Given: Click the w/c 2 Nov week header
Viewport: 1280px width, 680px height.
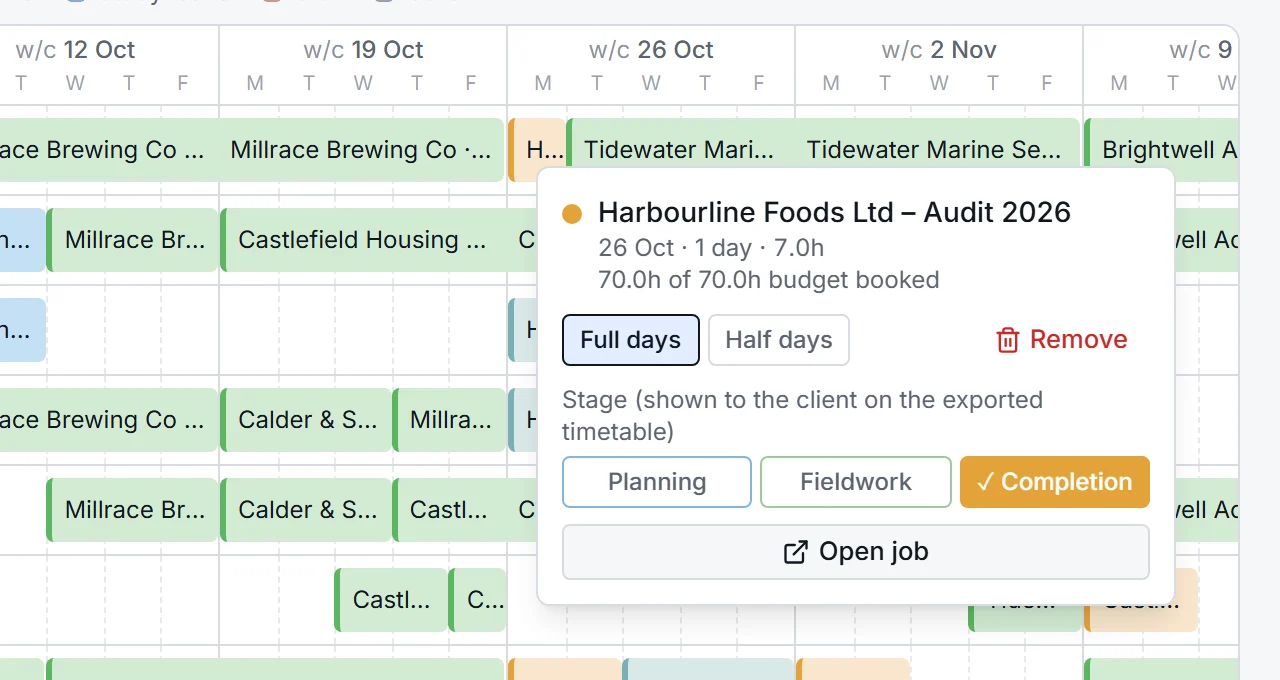Looking at the screenshot, I should (x=939, y=50).
